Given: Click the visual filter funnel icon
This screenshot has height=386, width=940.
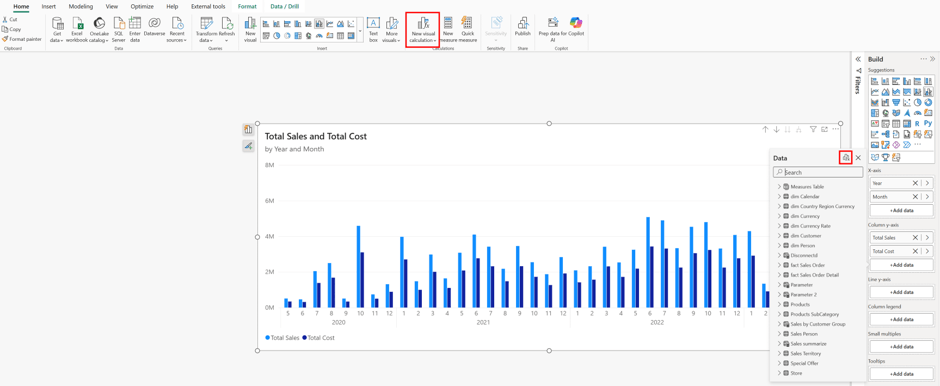Looking at the screenshot, I should click(x=814, y=129).
